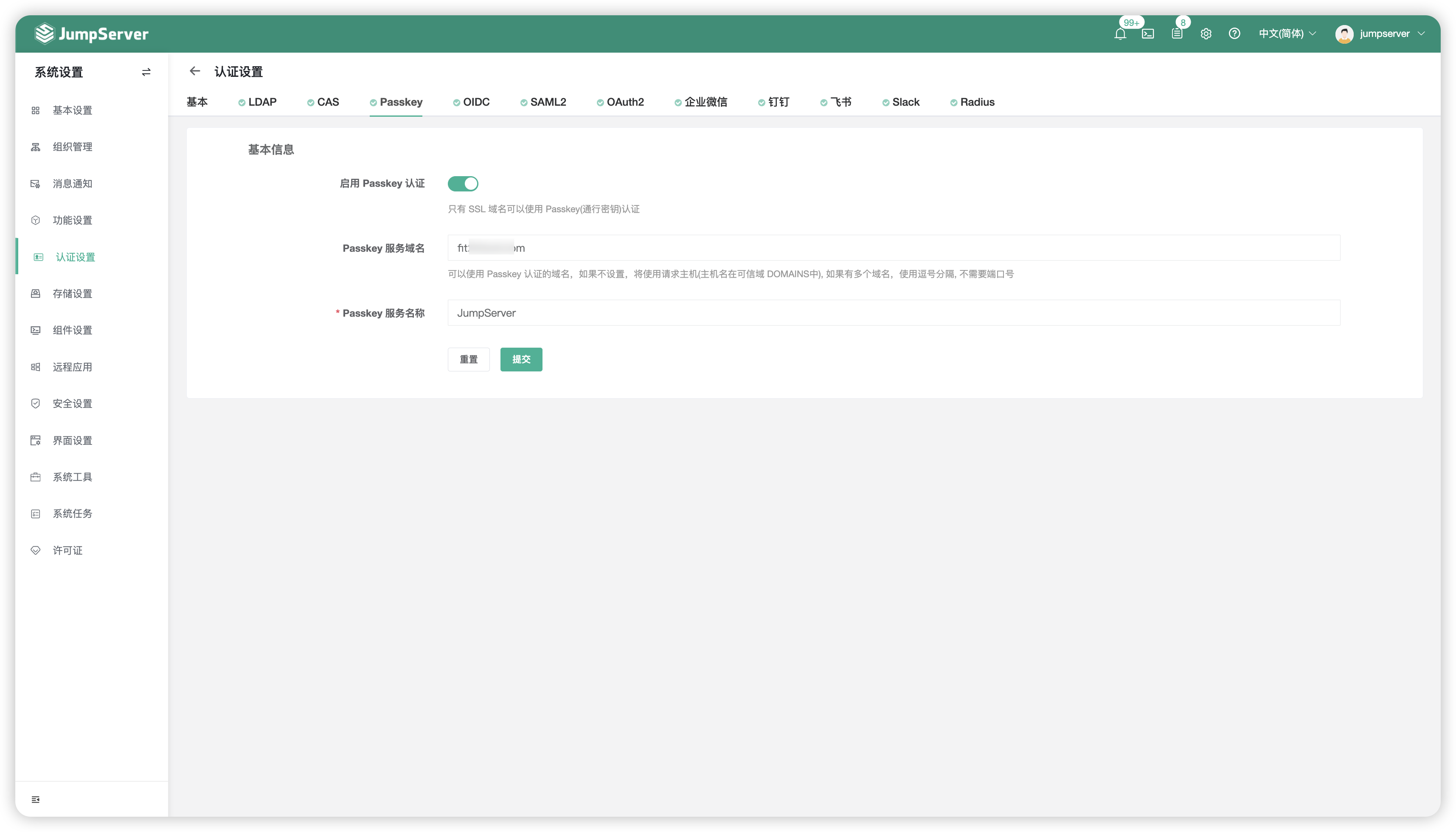Viewport: 1456px width, 832px height.
Task: Open the system tasks (系统任务) menu item
Action: (x=91, y=514)
